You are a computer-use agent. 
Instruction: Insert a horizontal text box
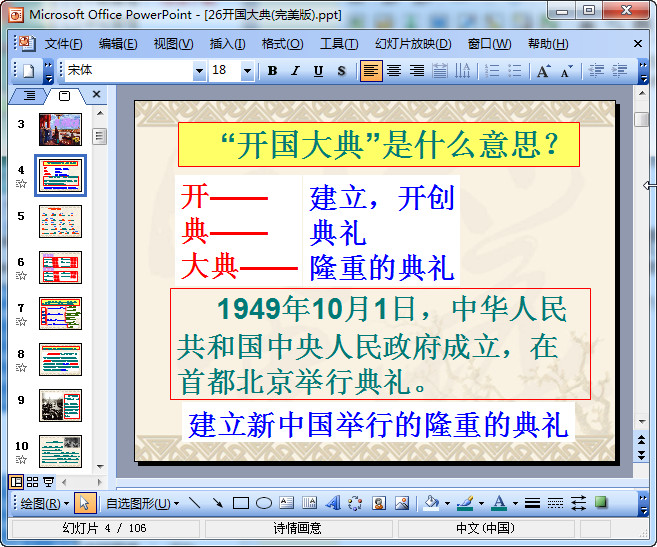pyautogui.click(x=287, y=503)
